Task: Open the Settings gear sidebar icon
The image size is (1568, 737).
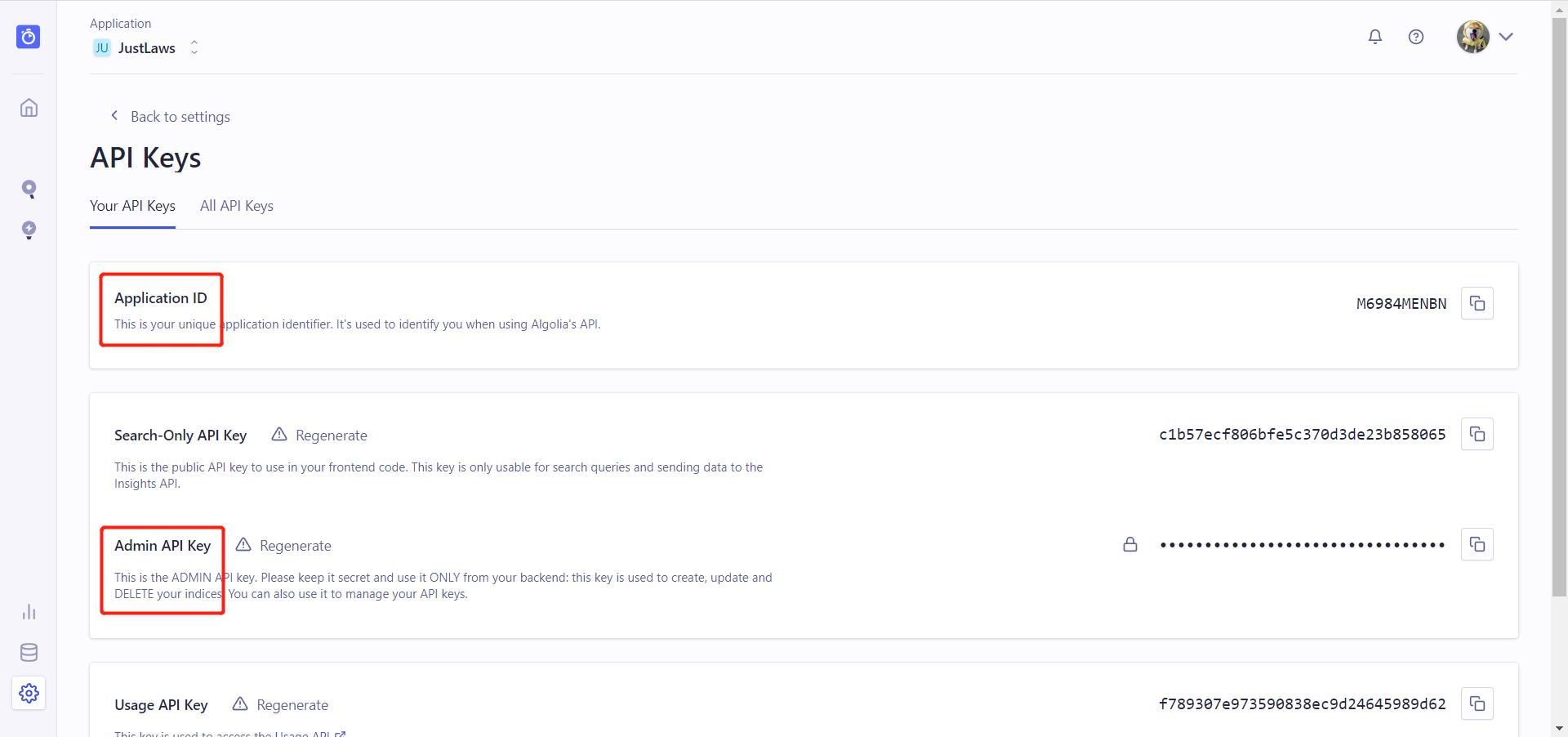Action: click(29, 693)
